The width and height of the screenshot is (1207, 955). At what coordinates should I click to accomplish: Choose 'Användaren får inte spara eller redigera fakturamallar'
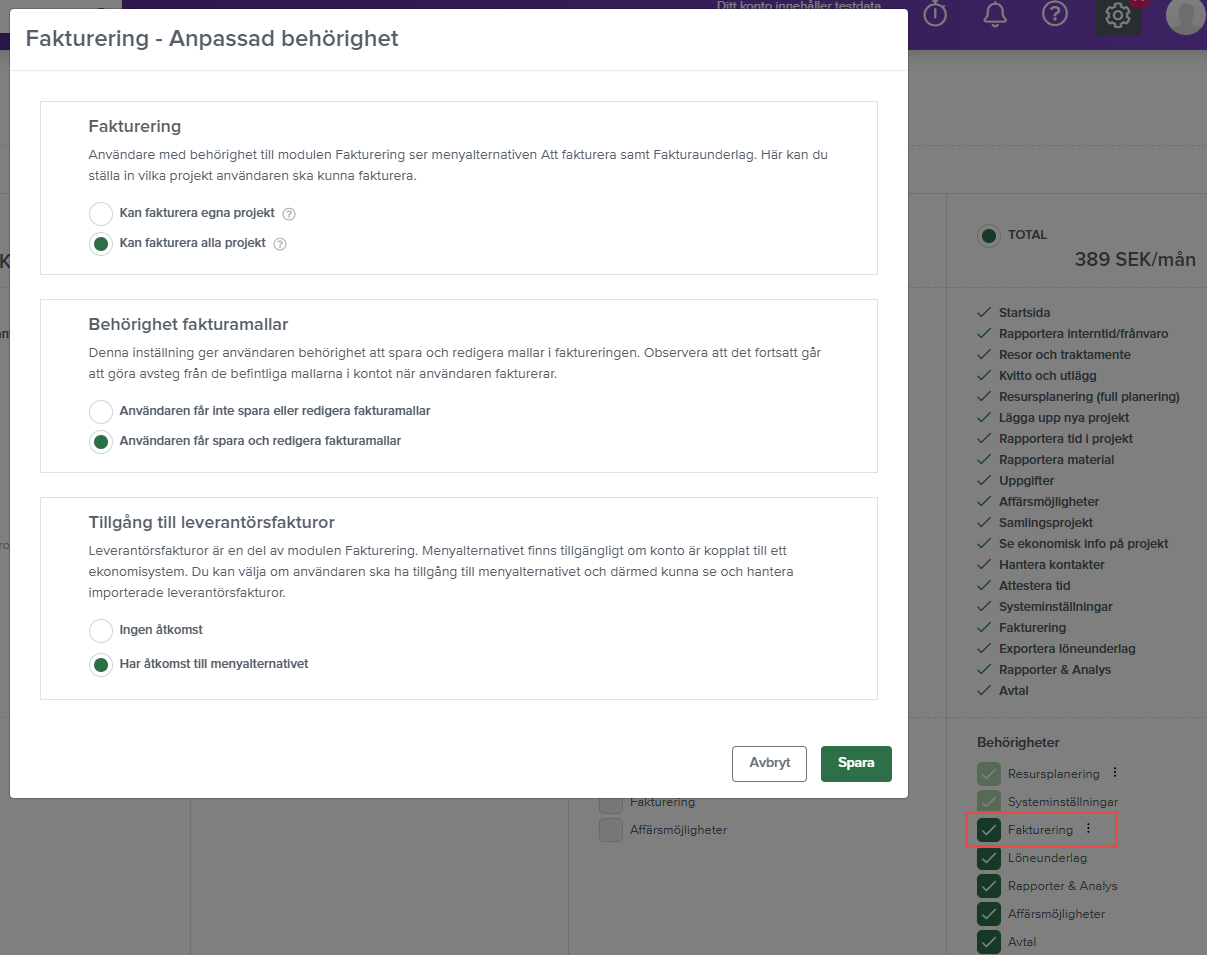pyautogui.click(x=101, y=412)
